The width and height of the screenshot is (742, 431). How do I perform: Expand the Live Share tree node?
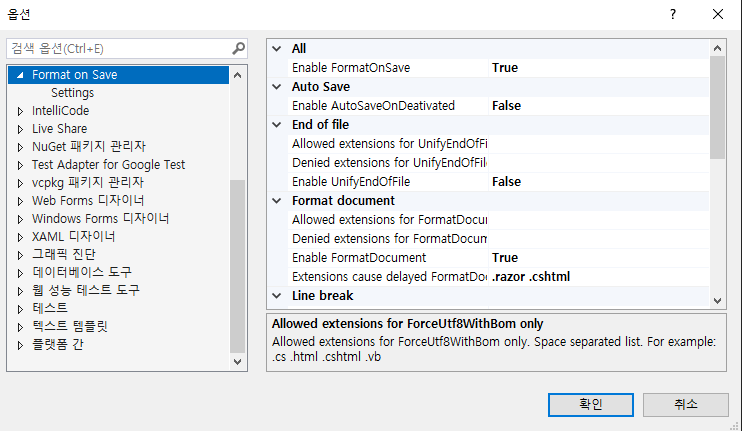click(19, 129)
